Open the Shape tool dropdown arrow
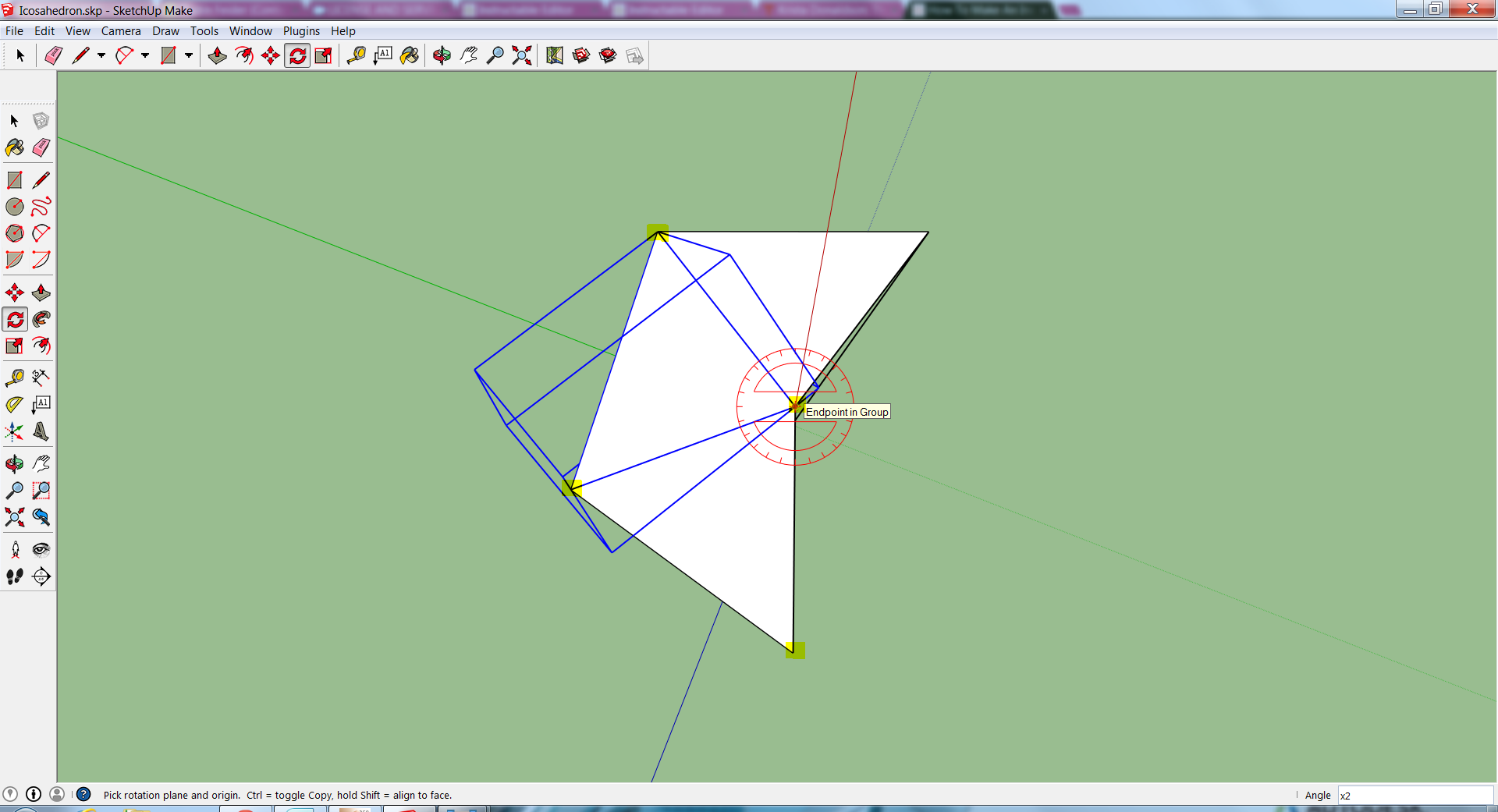This screenshot has height=812, width=1498. [188, 55]
